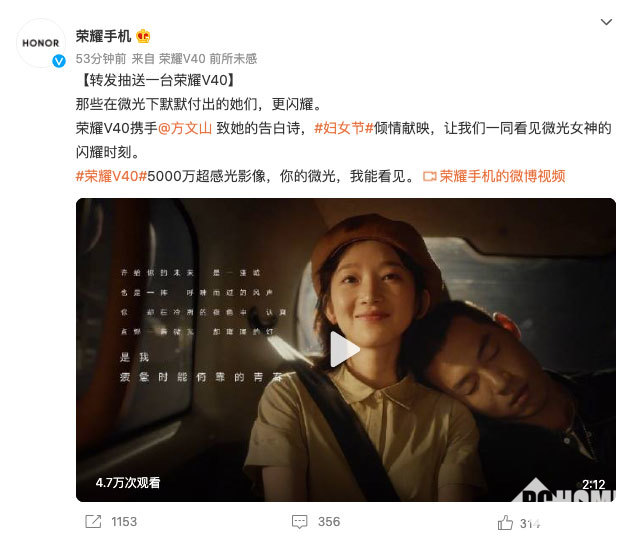Click the video camera icon before 荣耀手机的微博视频
Screen dimensions: 634x539
(x=429, y=177)
